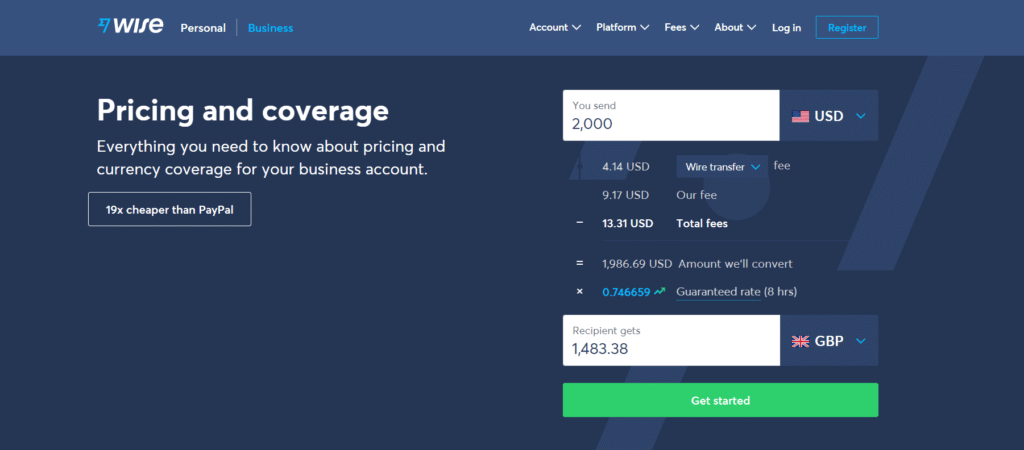The height and width of the screenshot is (450, 1024).
Task: Open the USD currency selector chevron
Action: (861, 116)
